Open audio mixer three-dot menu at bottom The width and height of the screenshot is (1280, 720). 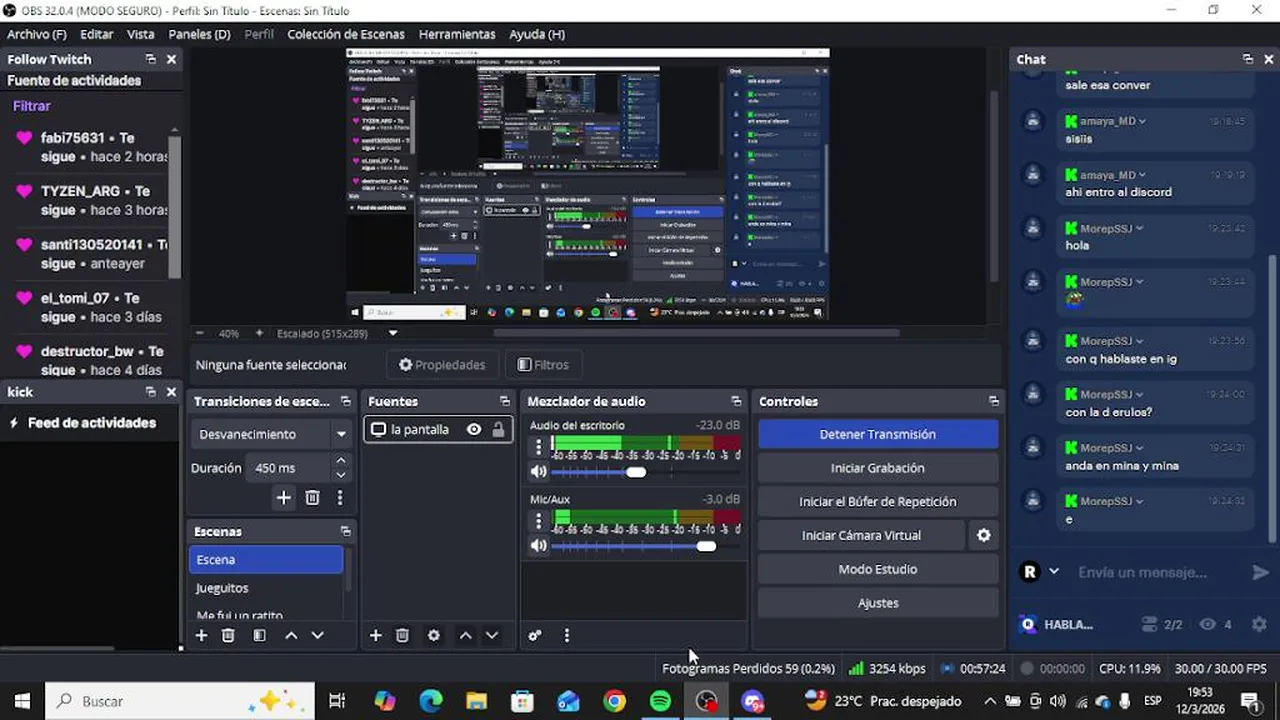[566, 635]
